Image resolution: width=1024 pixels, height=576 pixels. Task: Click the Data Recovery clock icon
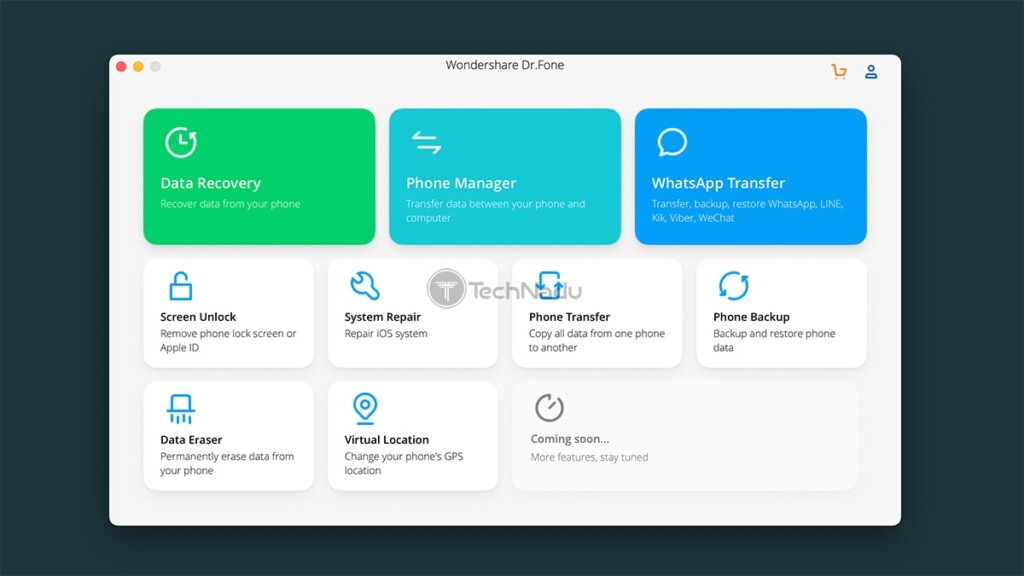(x=181, y=142)
